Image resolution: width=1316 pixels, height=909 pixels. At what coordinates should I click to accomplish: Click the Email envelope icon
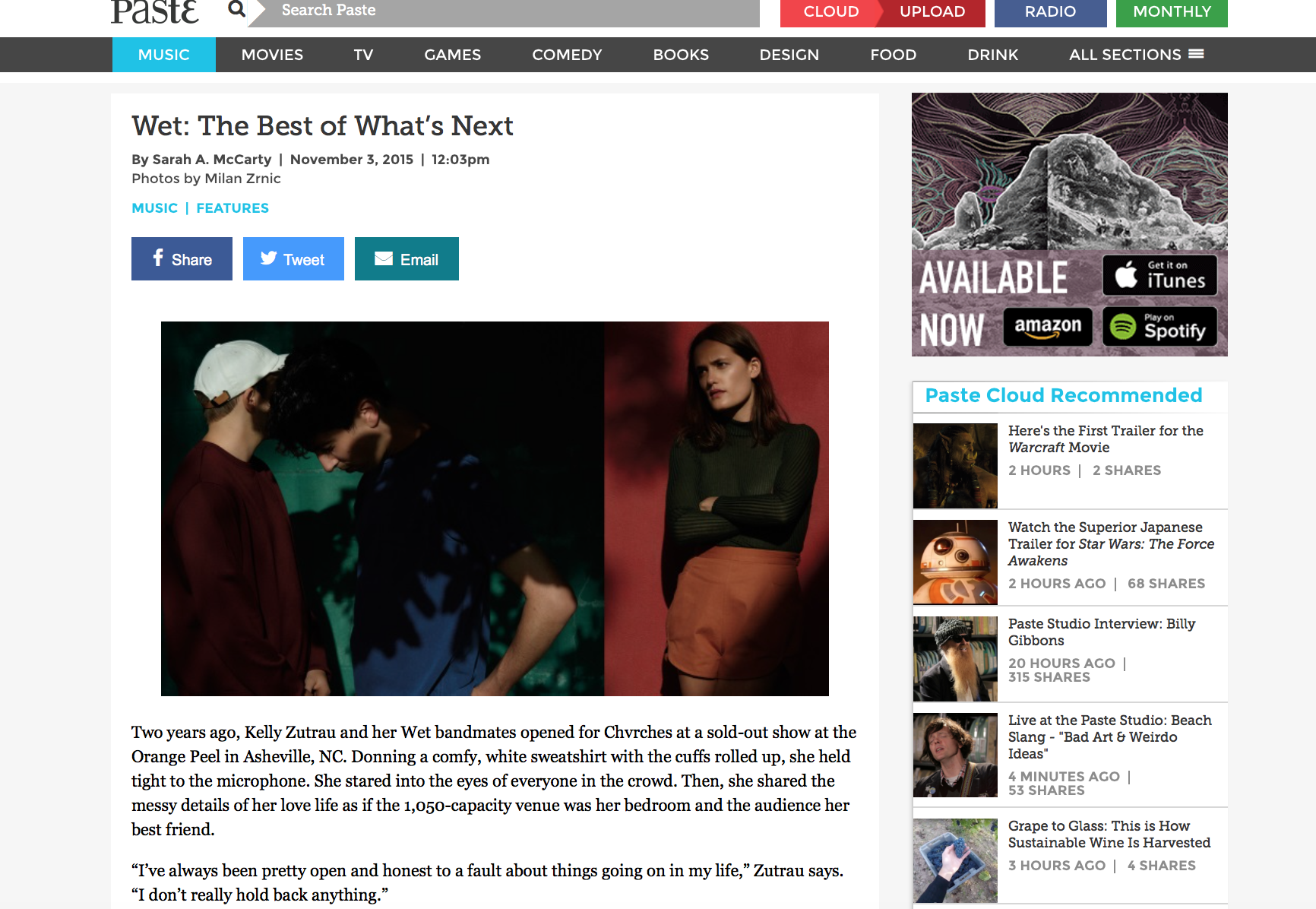tap(384, 259)
